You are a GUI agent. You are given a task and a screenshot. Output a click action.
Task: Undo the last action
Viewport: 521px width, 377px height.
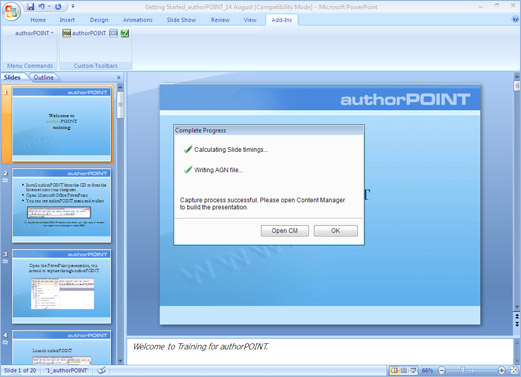(42, 6)
